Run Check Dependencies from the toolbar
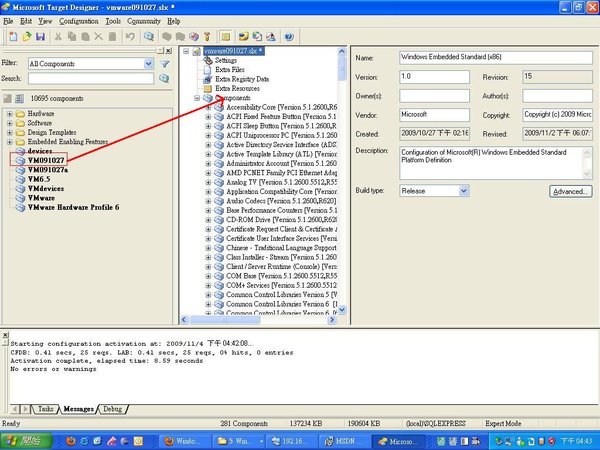 pyautogui.click(x=194, y=36)
